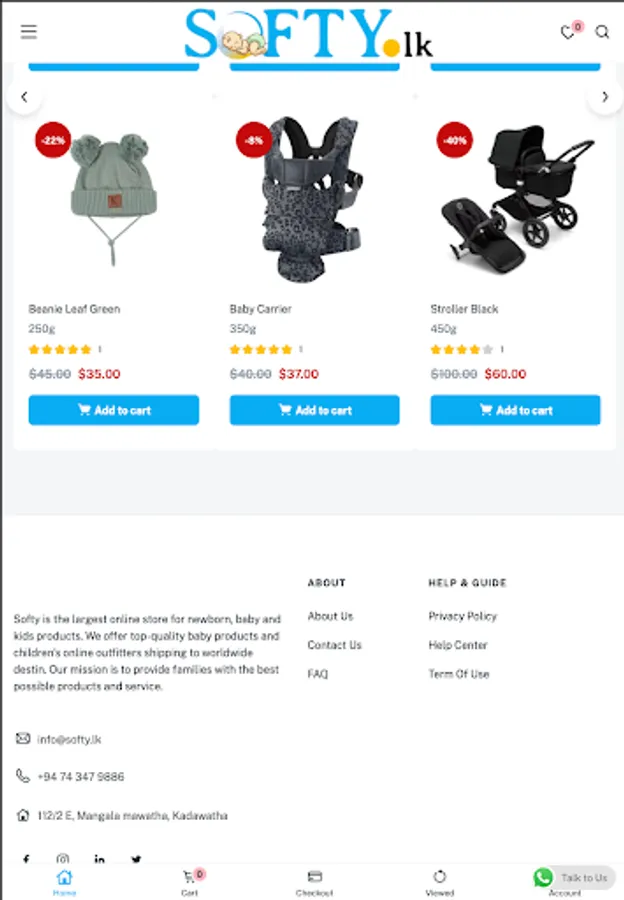Open the Twitter social icon
The image size is (624, 900).
(x=136, y=859)
